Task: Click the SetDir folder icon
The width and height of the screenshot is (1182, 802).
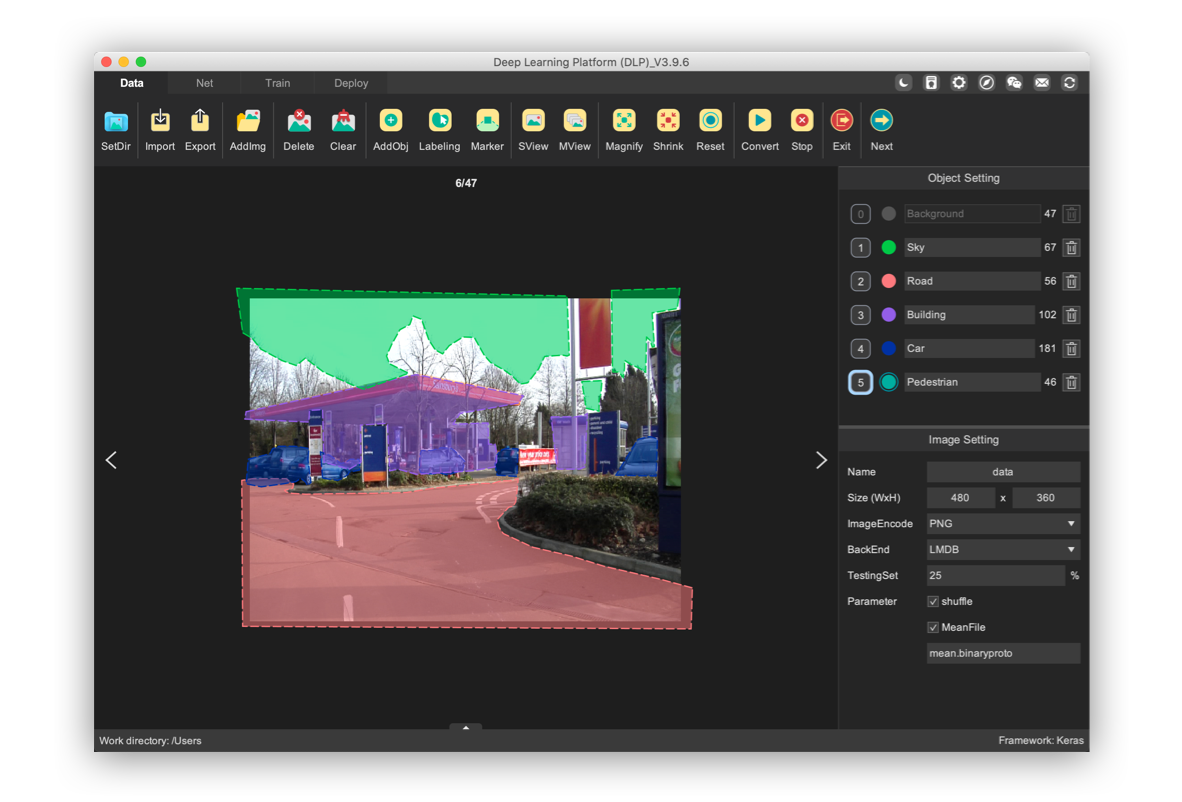Action: [x=116, y=122]
